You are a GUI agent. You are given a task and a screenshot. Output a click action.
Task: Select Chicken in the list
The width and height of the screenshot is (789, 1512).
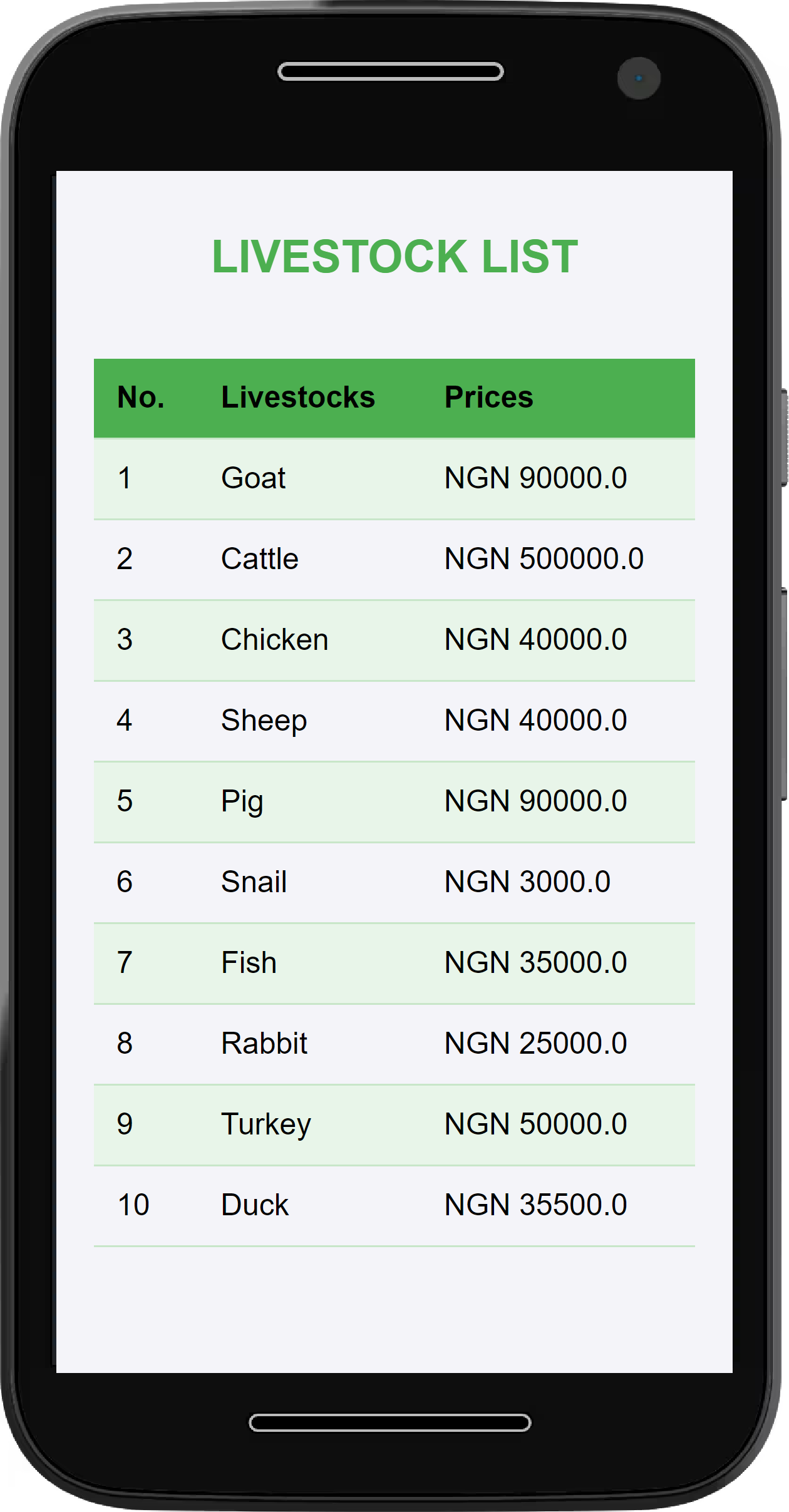tap(274, 640)
